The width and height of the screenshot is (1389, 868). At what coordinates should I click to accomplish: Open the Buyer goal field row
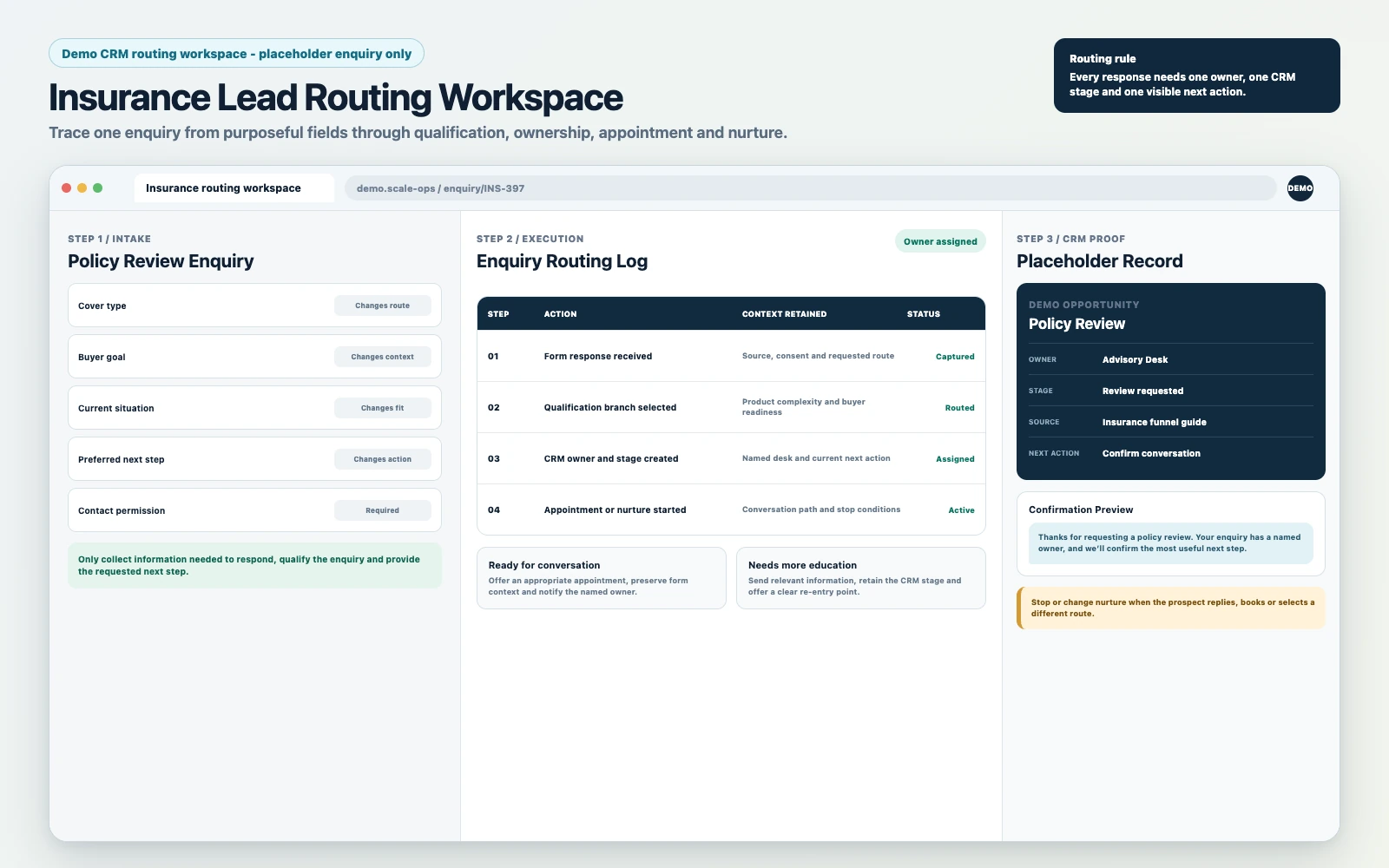click(254, 357)
